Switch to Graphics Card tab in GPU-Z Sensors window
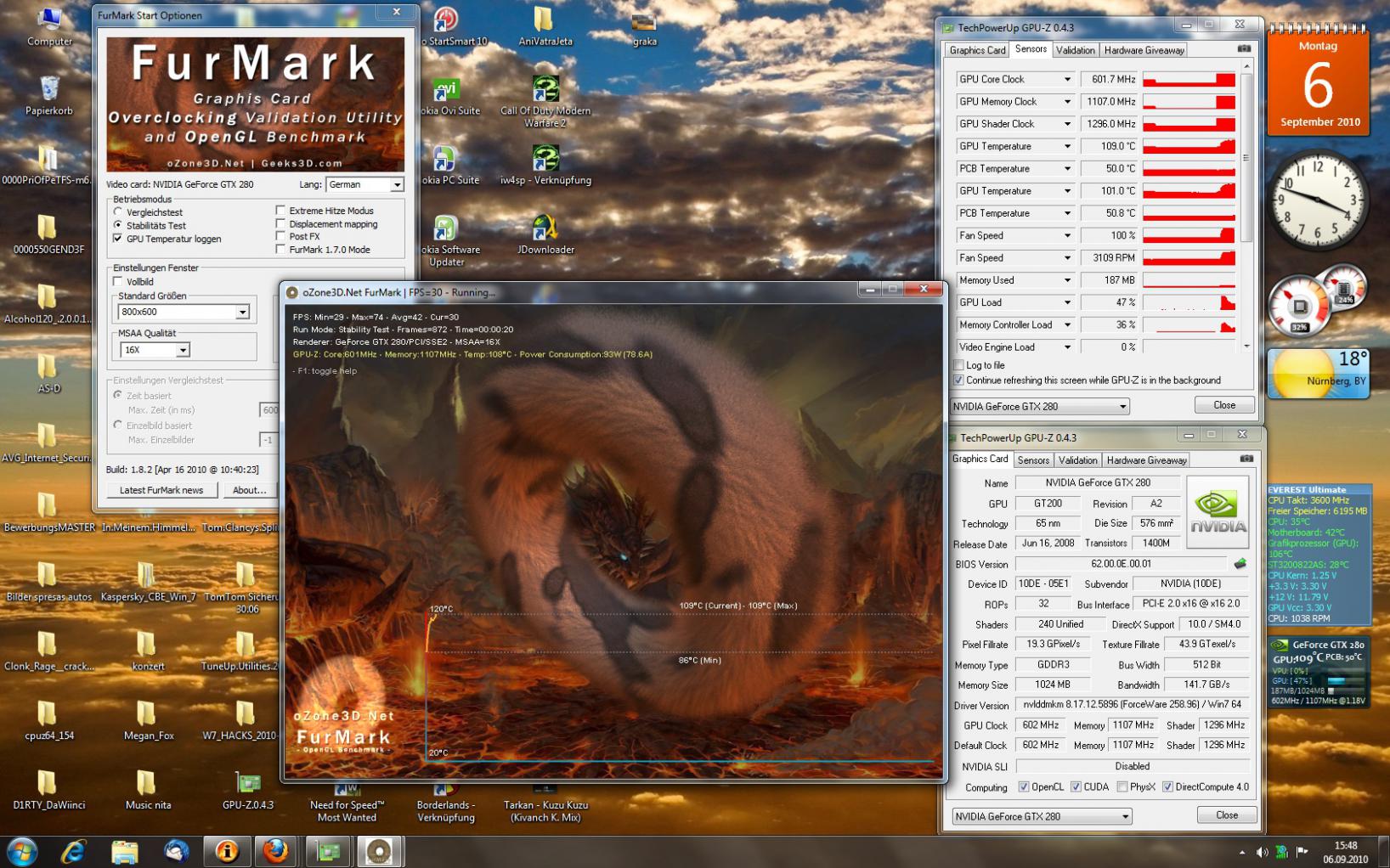 (x=977, y=50)
